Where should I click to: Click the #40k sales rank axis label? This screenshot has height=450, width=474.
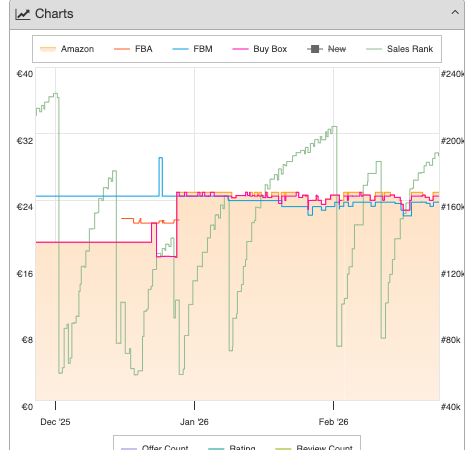coord(451,407)
